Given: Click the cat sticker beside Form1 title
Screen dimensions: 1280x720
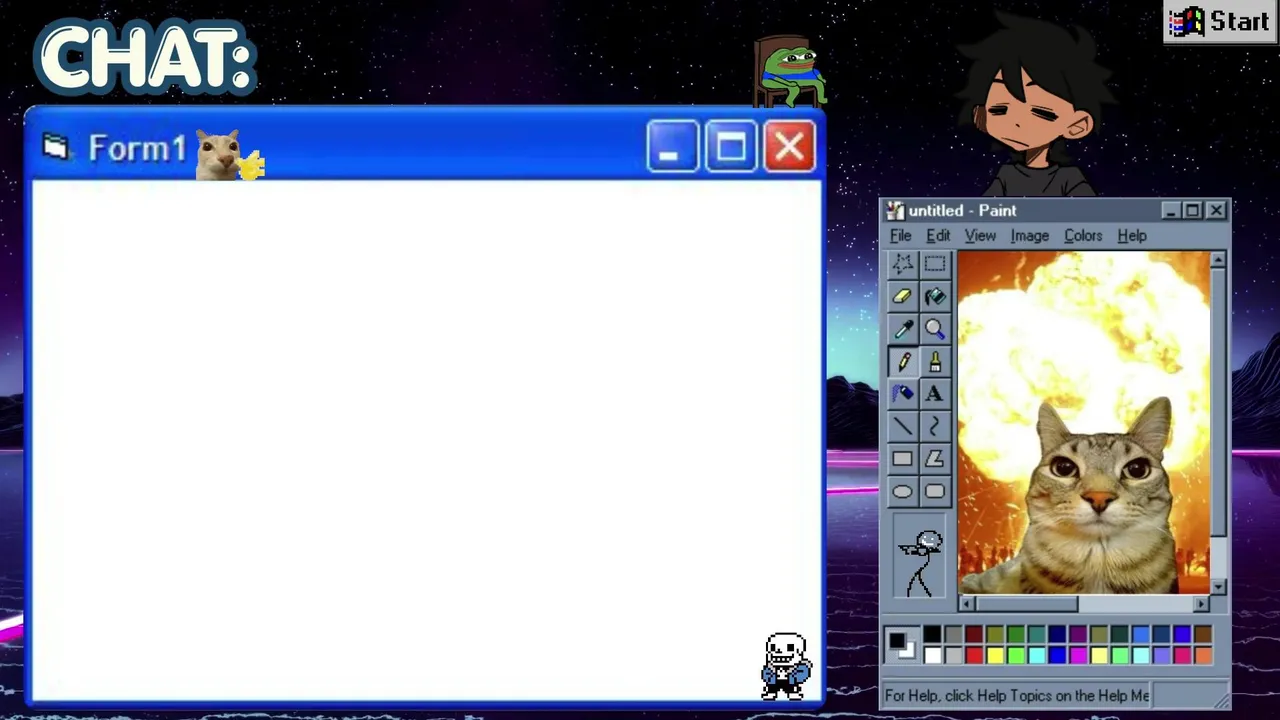Looking at the screenshot, I should pyautogui.click(x=229, y=154).
